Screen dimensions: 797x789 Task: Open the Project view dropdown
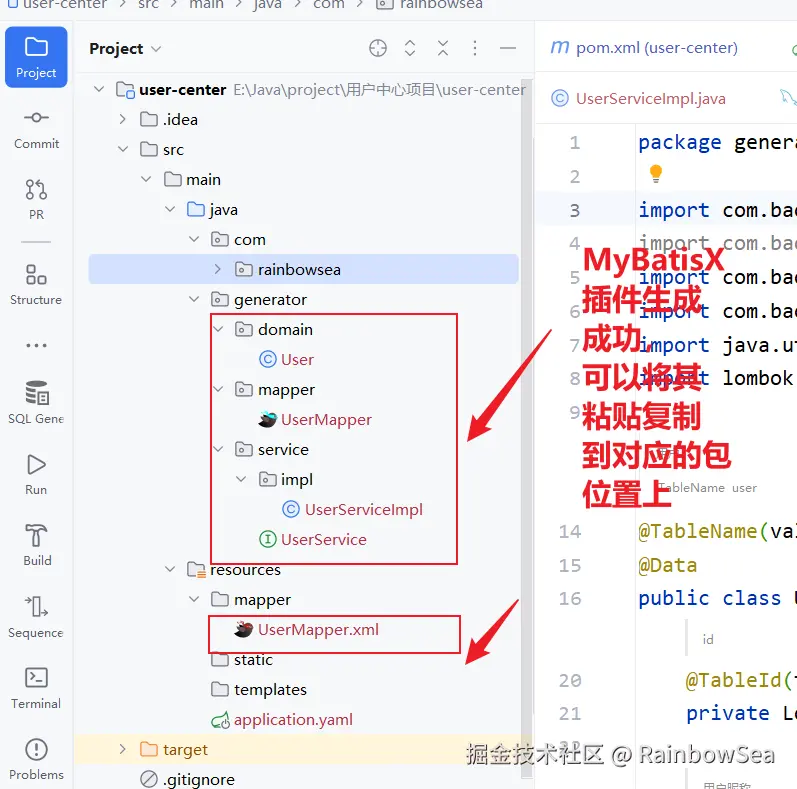125,49
